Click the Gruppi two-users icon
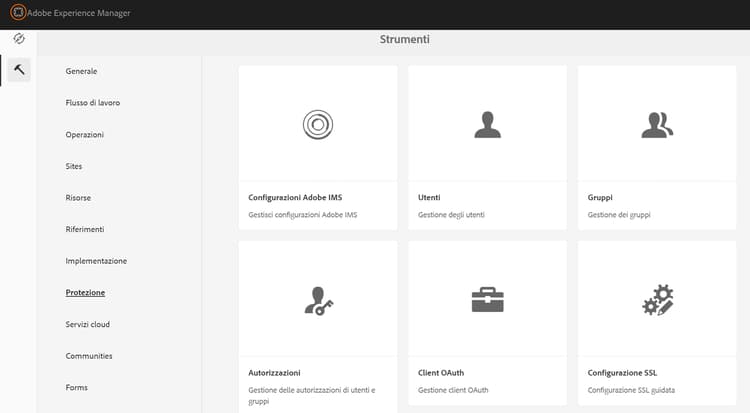750x413 pixels. click(x=657, y=125)
